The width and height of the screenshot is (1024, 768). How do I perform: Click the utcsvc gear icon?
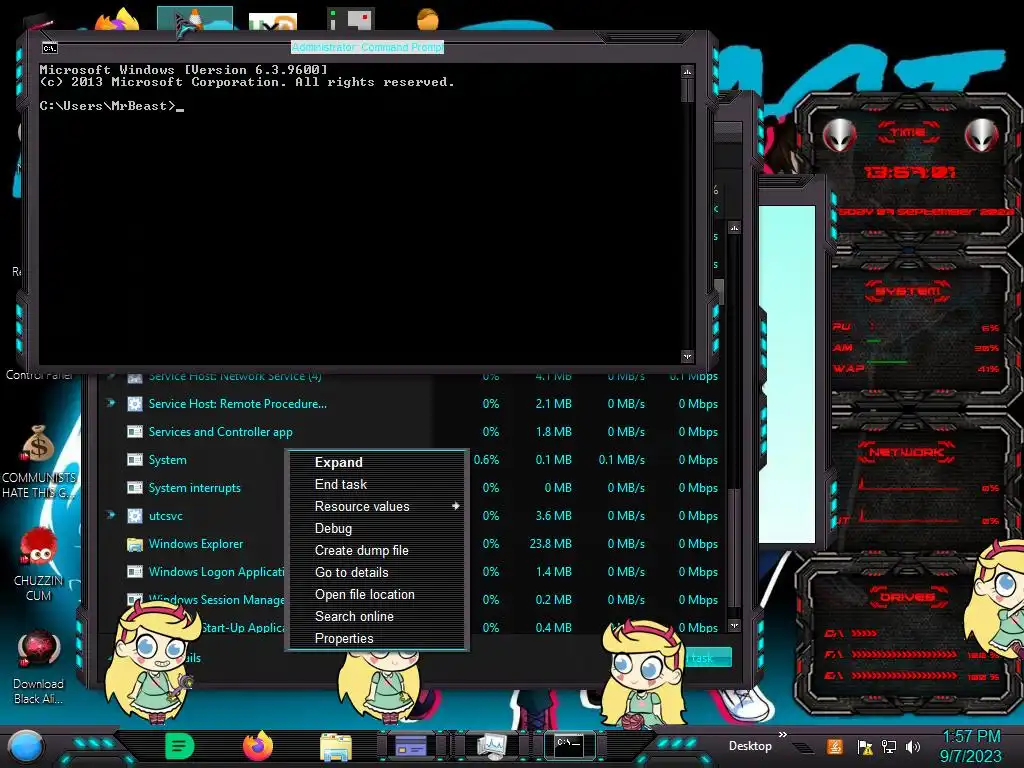135,516
